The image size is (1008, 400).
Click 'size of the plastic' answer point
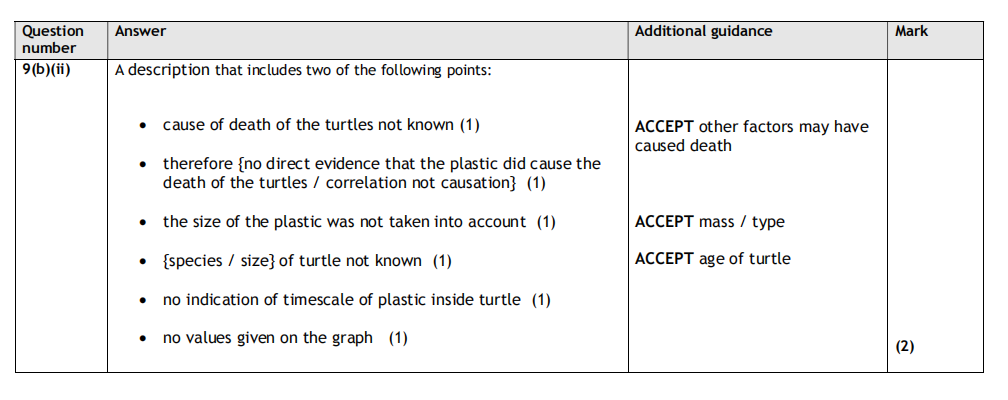359,222
